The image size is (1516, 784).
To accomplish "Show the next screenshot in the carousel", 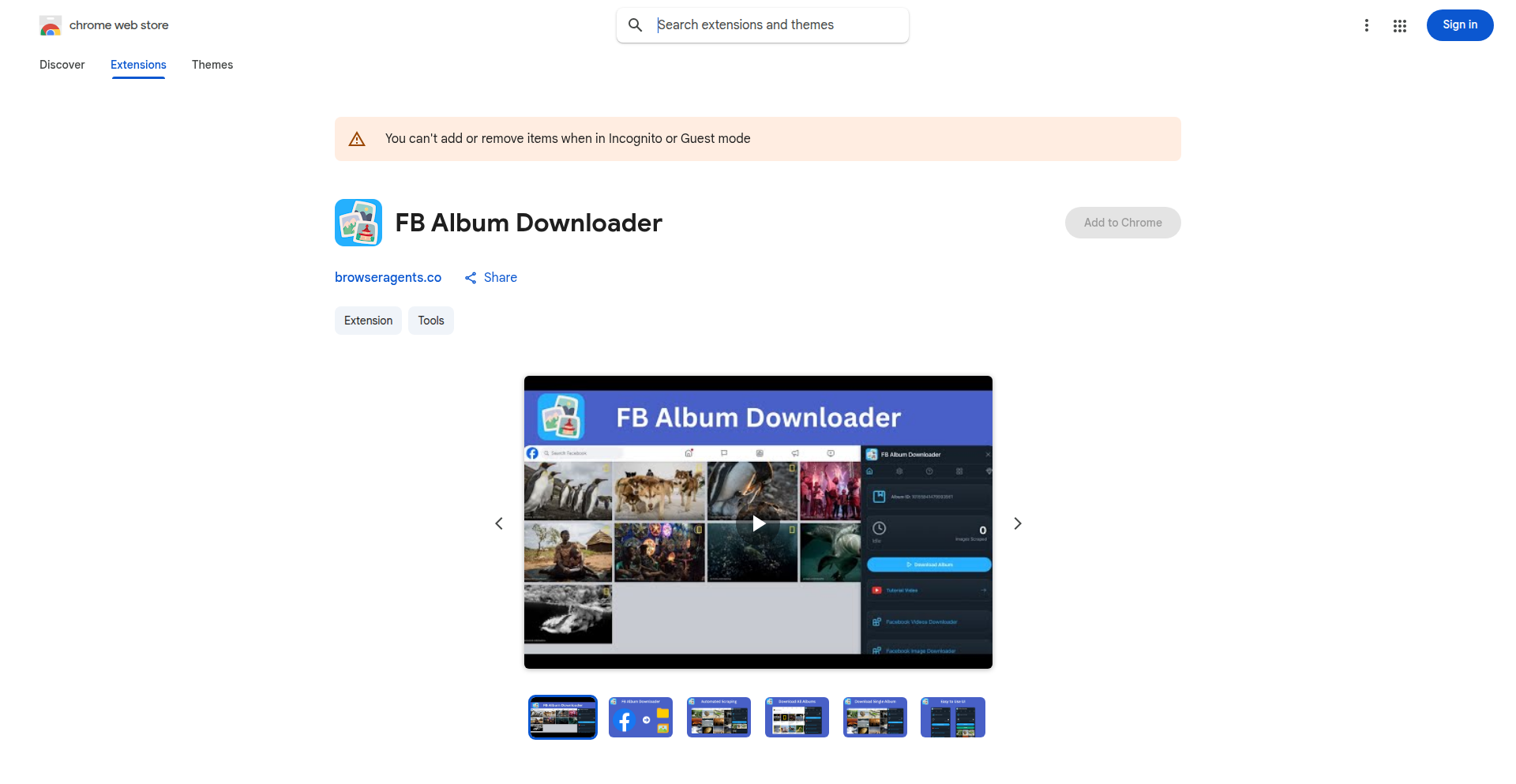I will pos(1018,523).
